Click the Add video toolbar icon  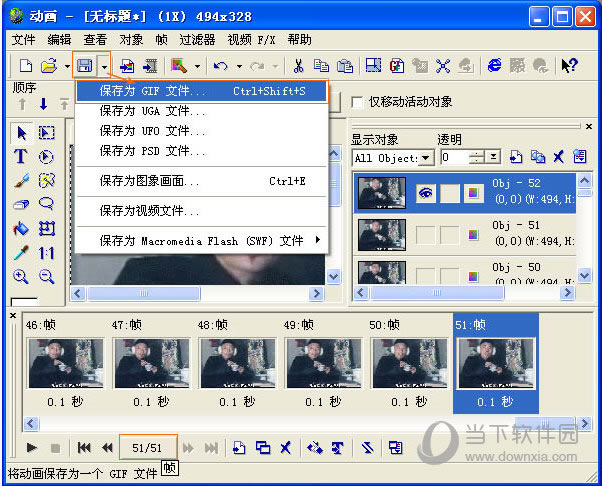[x=150, y=66]
